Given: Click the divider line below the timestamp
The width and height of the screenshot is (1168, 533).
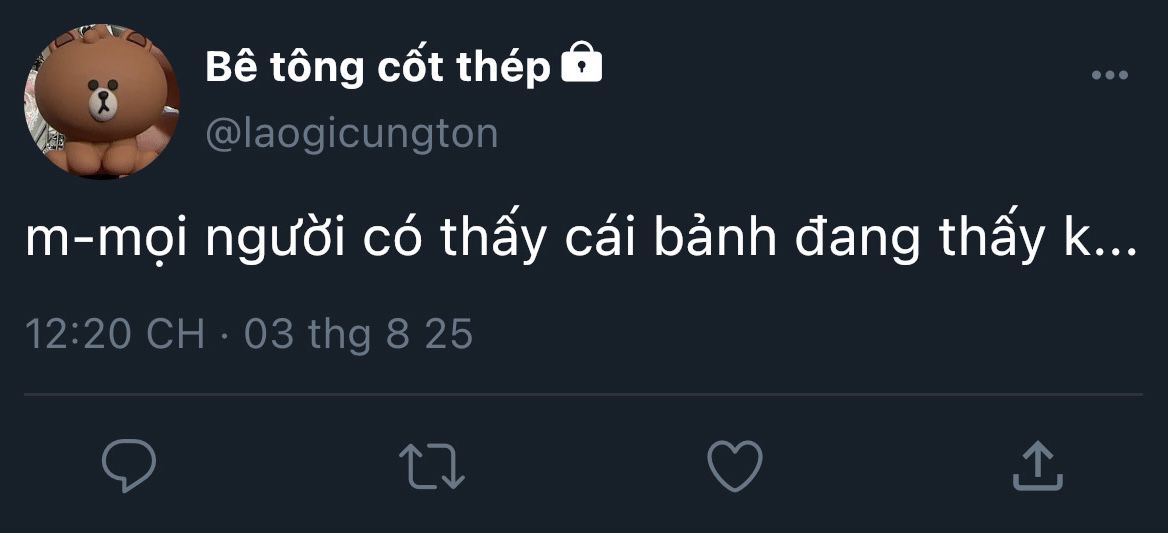Looking at the screenshot, I should pyautogui.click(x=583, y=395).
